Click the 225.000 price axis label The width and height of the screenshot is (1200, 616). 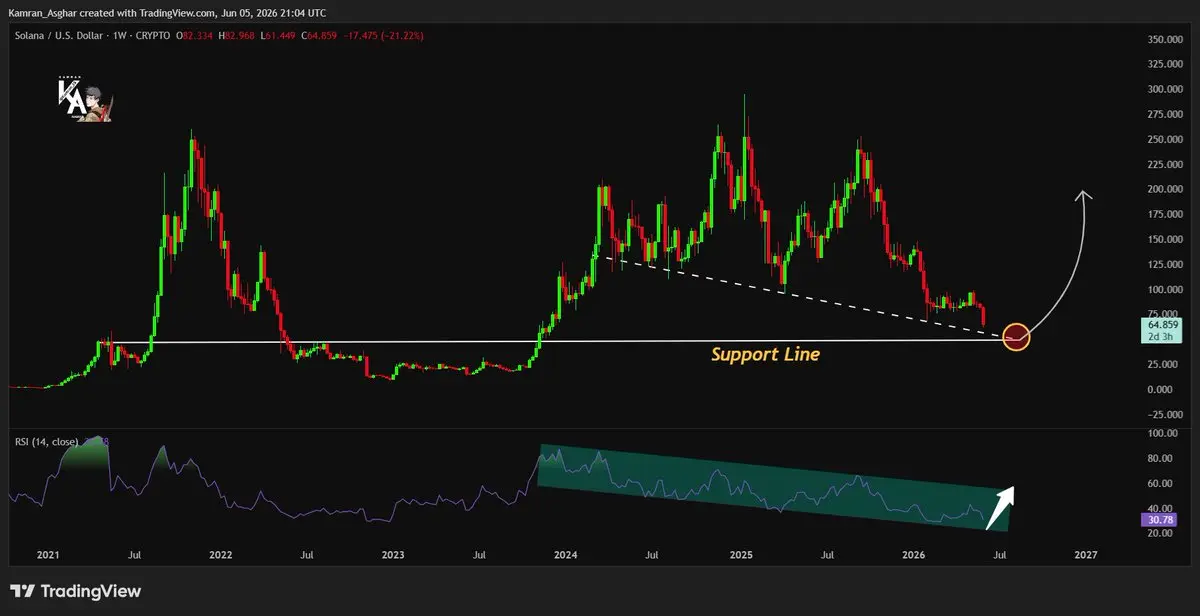(x=1164, y=165)
